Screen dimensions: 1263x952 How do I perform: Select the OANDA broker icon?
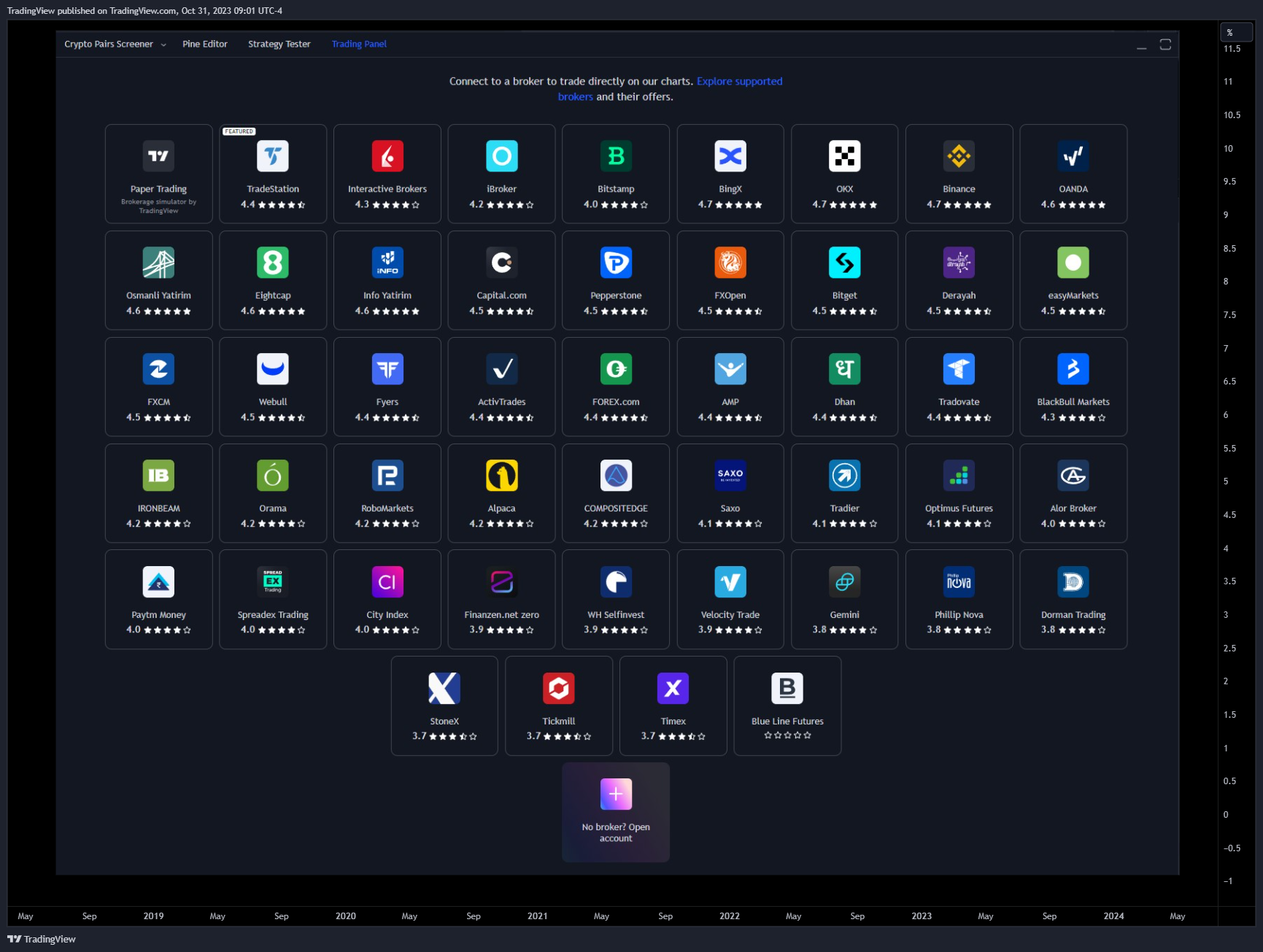[x=1073, y=156]
